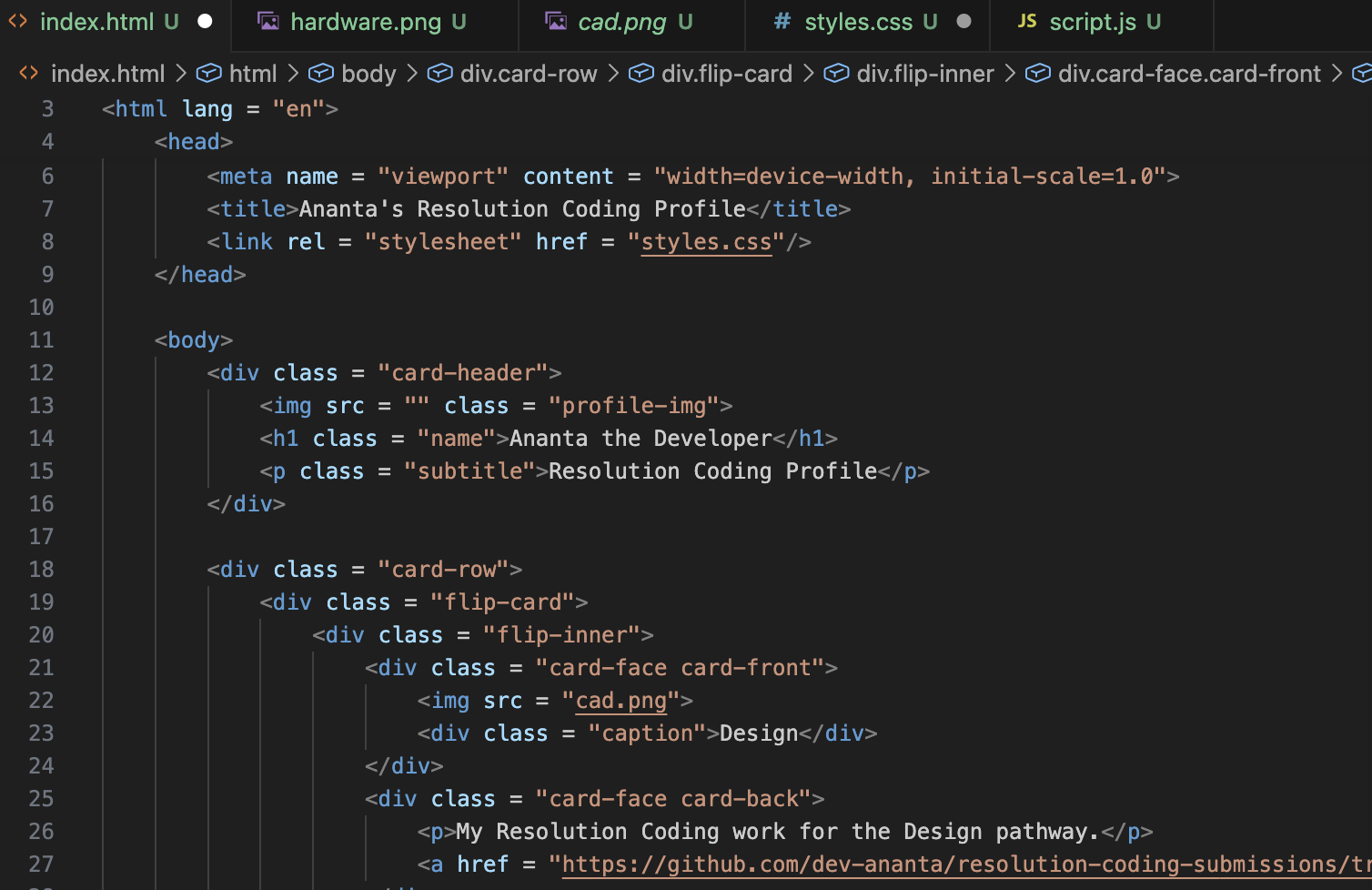The width and height of the screenshot is (1372, 890).
Task: Click line number 4 in the gutter
Action: (x=47, y=142)
